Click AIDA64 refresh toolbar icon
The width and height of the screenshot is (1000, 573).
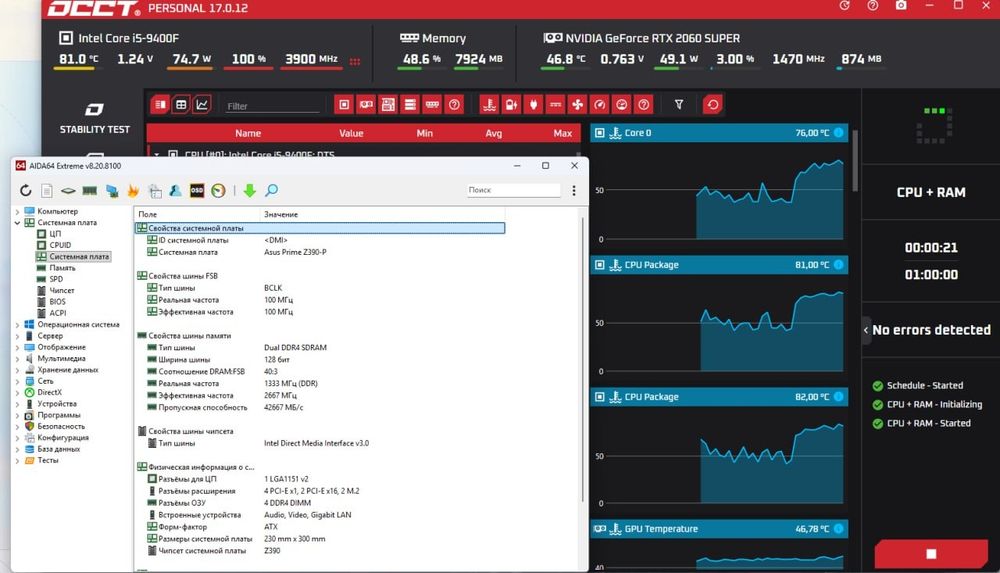(26, 190)
